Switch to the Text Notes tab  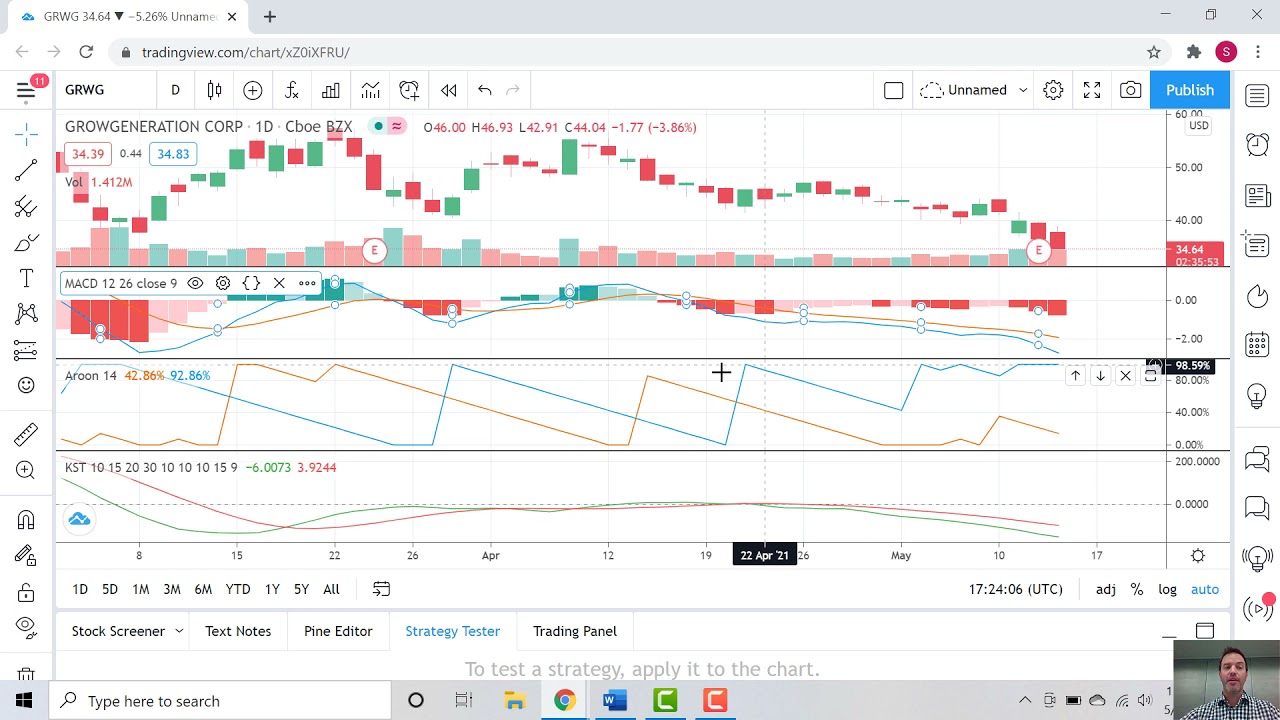point(238,631)
